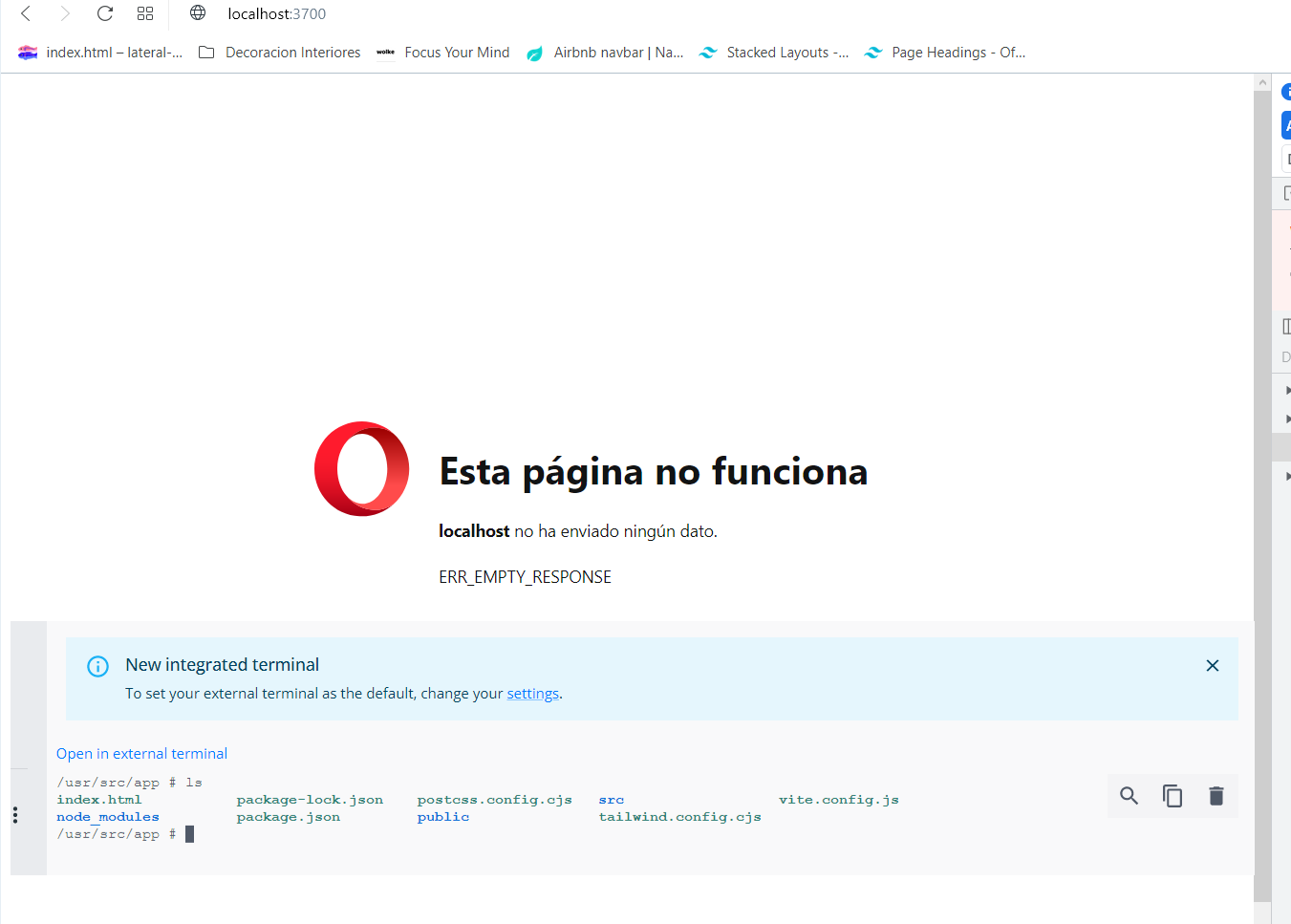The image size is (1291, 924).
Task: Click the Esta página no funciona heading
Action: pos(654,472)
